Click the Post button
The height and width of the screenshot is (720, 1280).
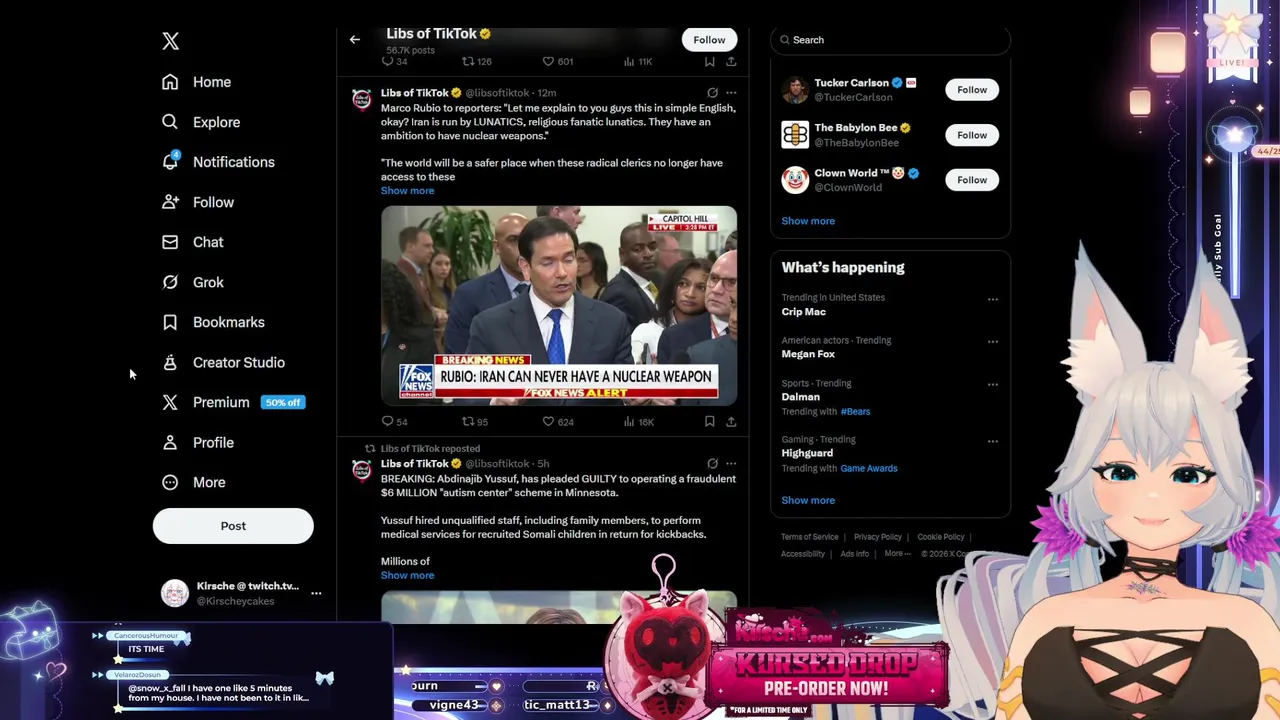click(233, 526)
